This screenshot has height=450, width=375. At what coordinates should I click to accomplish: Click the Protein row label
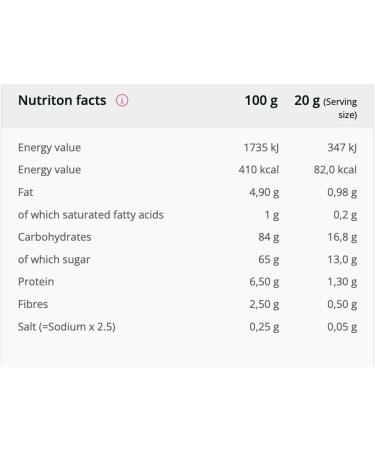tap(36, 282)
